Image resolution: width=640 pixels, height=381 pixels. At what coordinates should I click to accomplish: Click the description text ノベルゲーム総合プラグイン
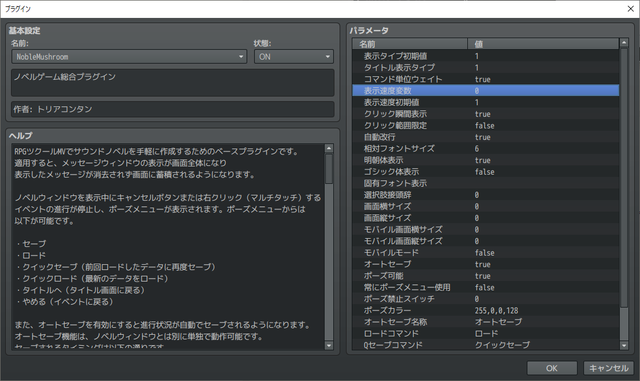[x=65, y=77]
